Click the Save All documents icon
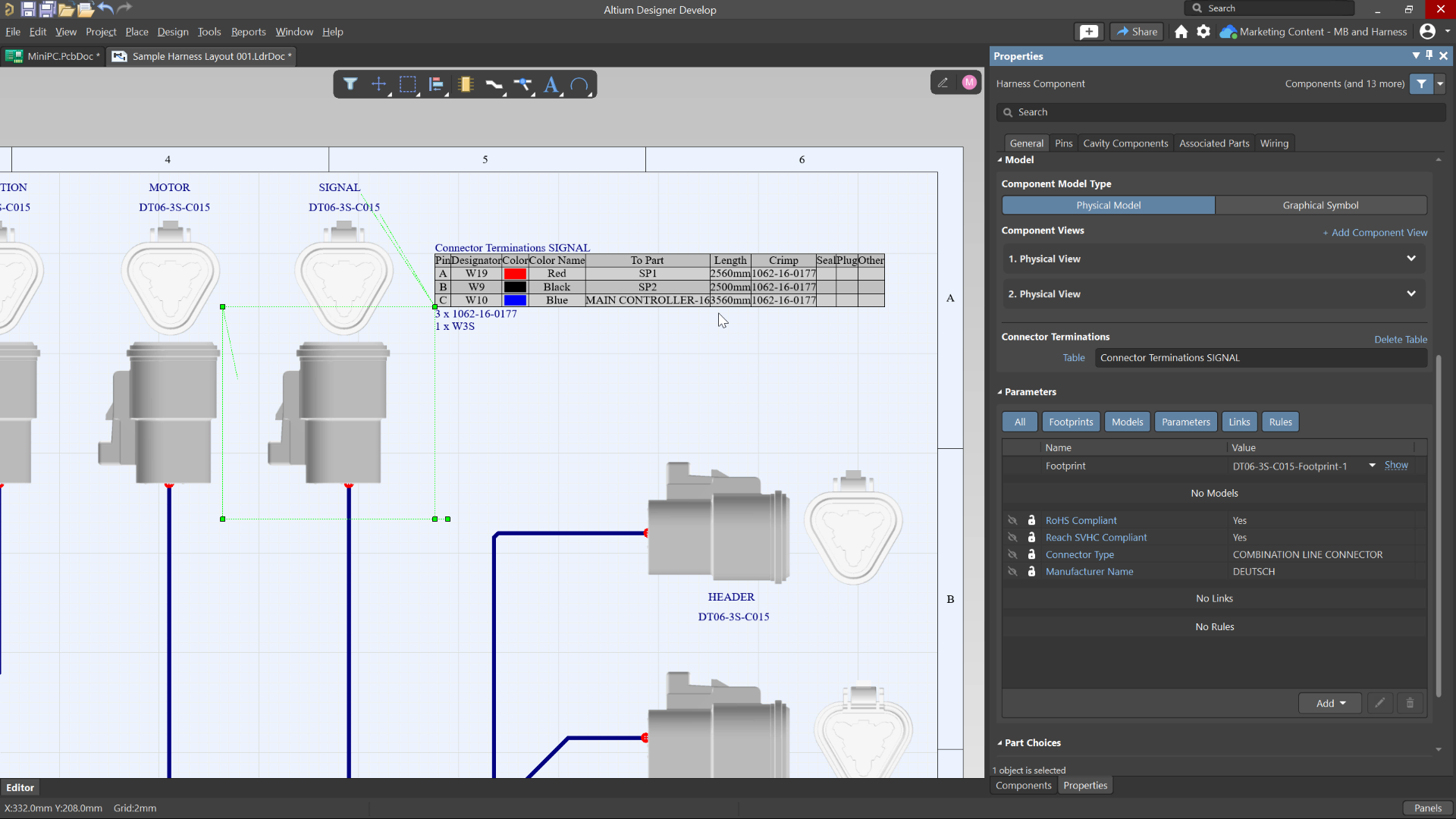 pyautogui.click(x=47, y=9)
